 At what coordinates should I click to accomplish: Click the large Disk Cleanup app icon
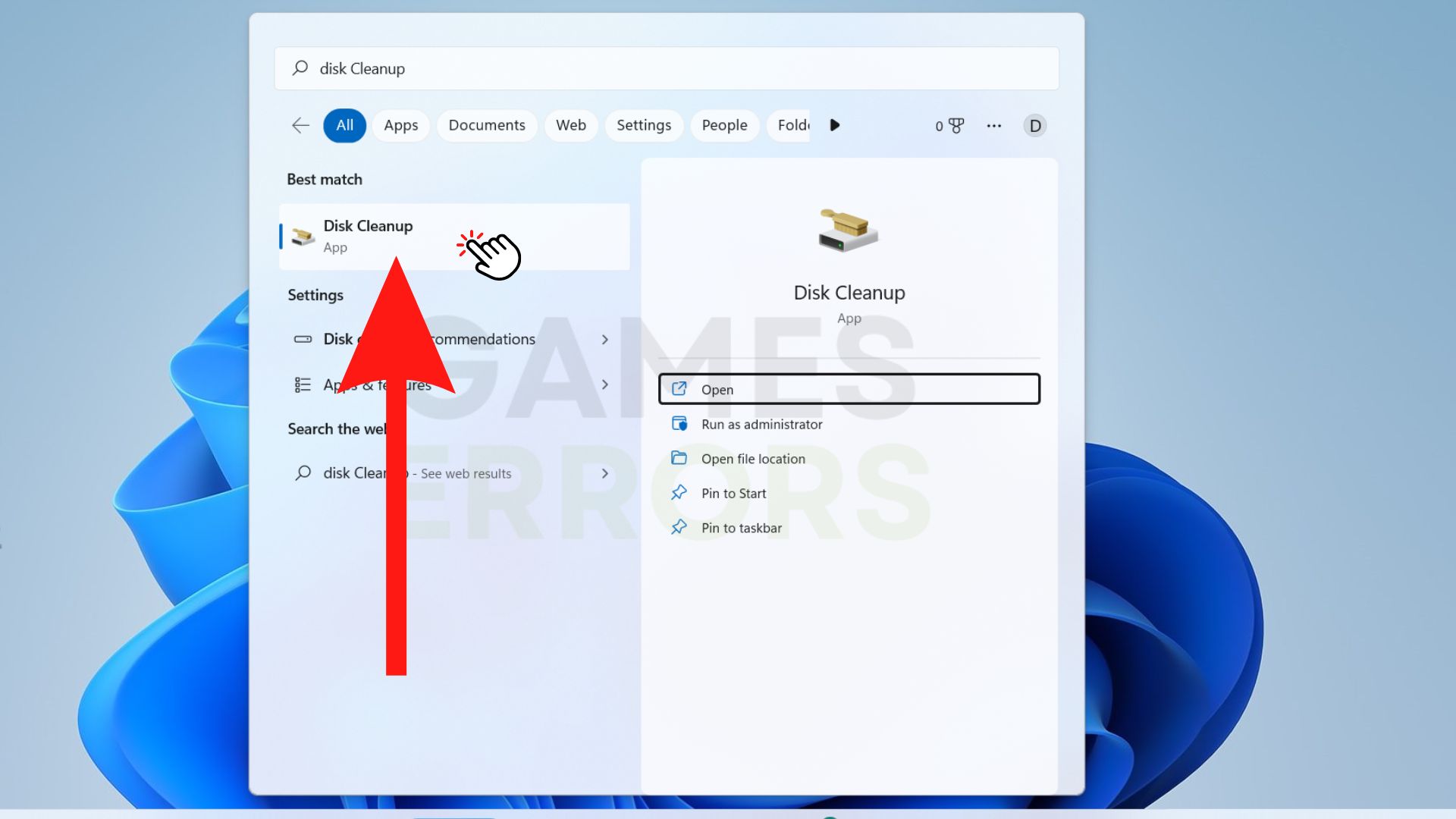[x=848, y=231]
